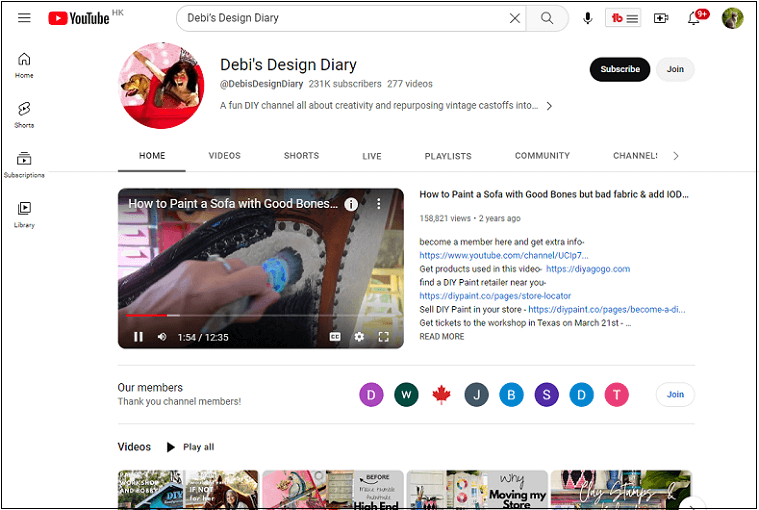
Task: Click the purple D member avatar
Action: [x=371, y=395]
